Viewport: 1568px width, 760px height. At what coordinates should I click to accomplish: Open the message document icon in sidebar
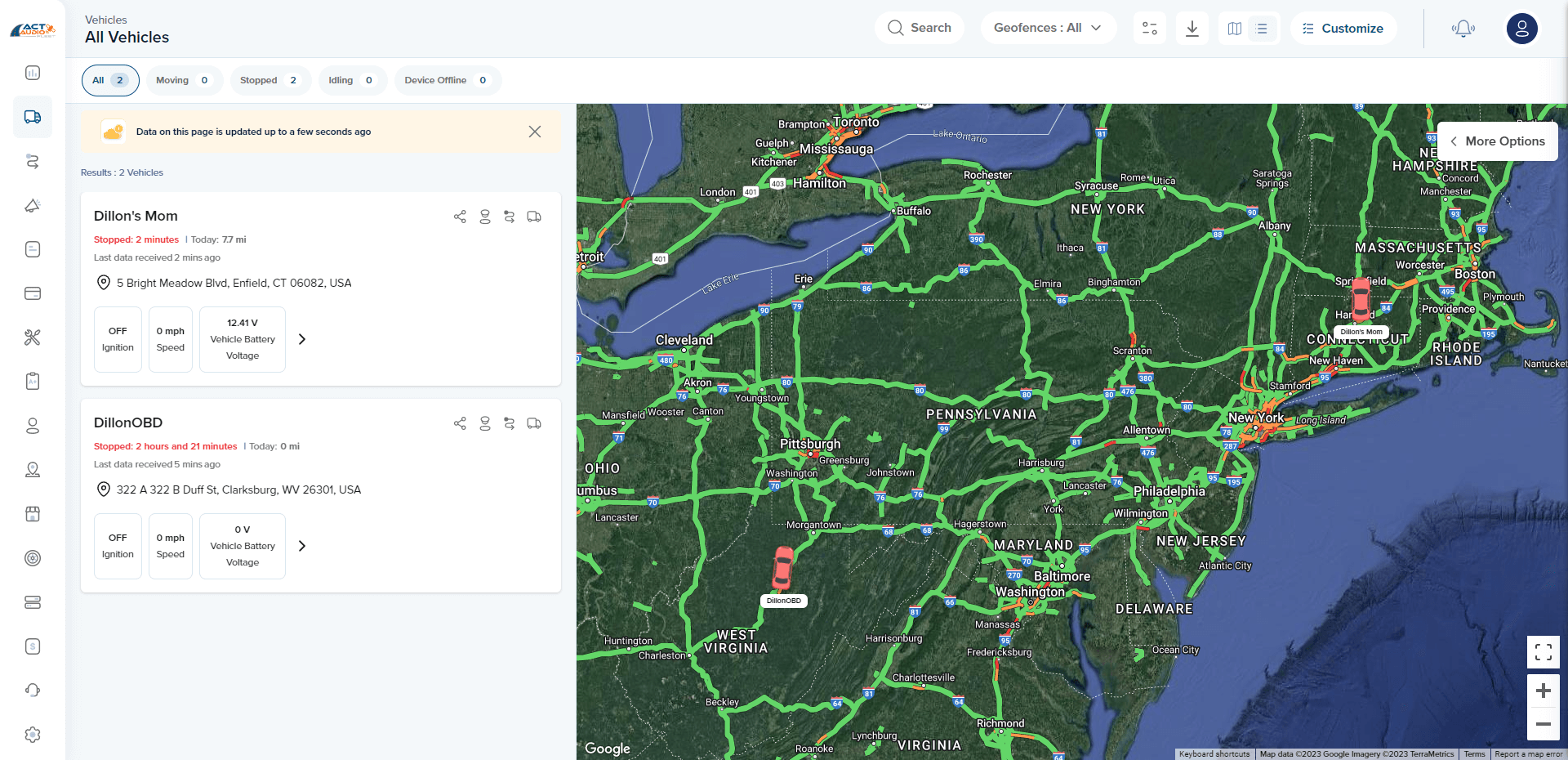pos(33,249)
